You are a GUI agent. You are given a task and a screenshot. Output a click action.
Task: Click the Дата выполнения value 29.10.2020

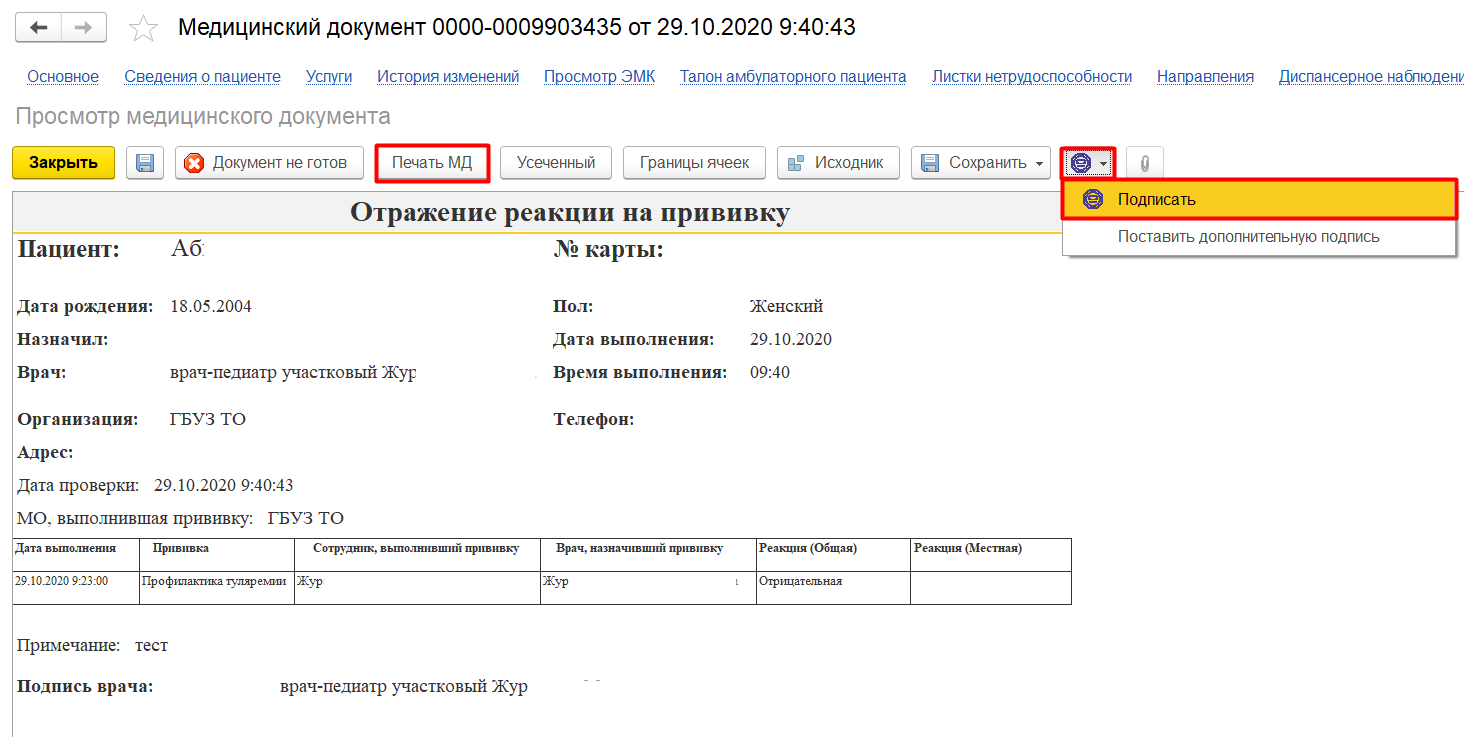[x=791, y=340]
